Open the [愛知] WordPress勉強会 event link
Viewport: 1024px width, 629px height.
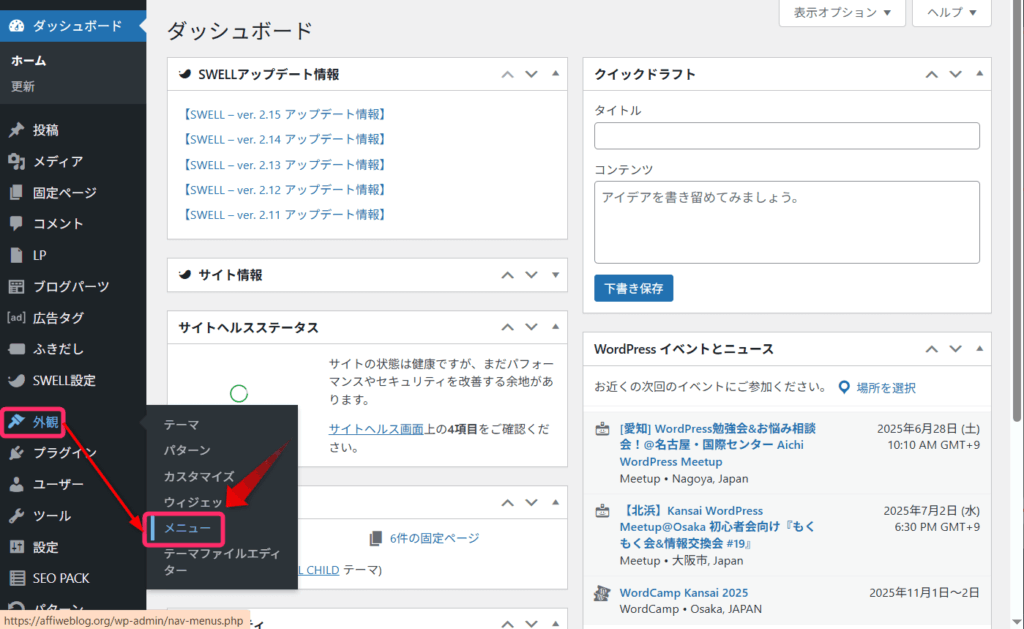click(718, 445)
